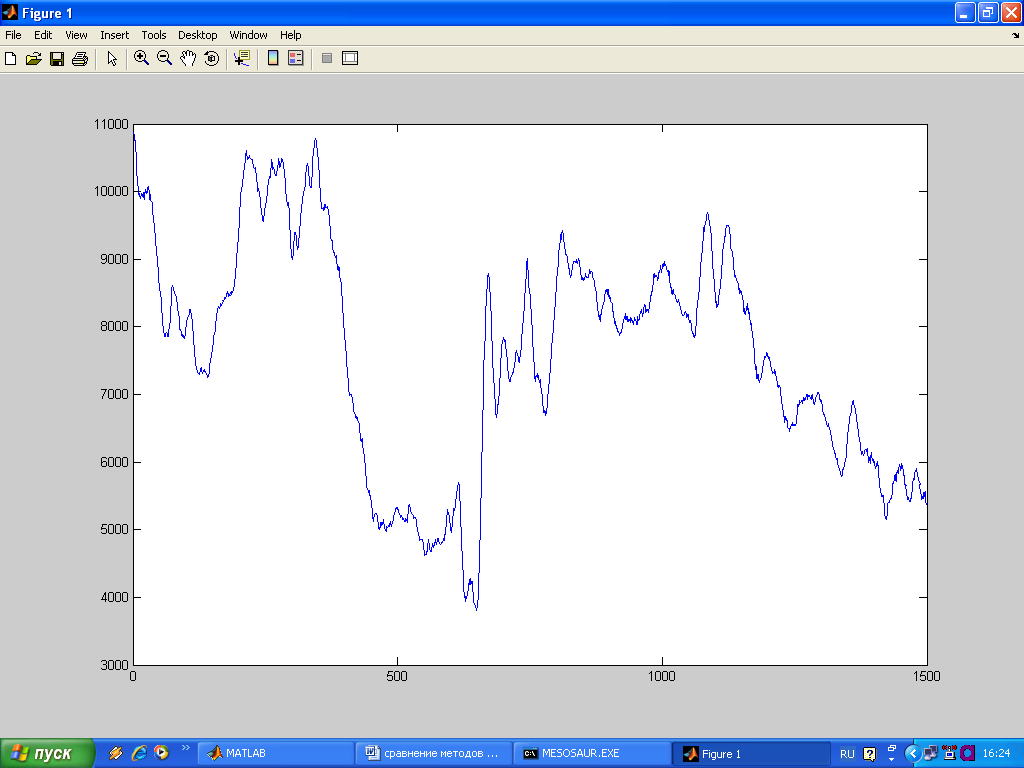Toggle the Insert Legend button
Image resolution: width=1024 pixels, height=768 pixels.
295,59
